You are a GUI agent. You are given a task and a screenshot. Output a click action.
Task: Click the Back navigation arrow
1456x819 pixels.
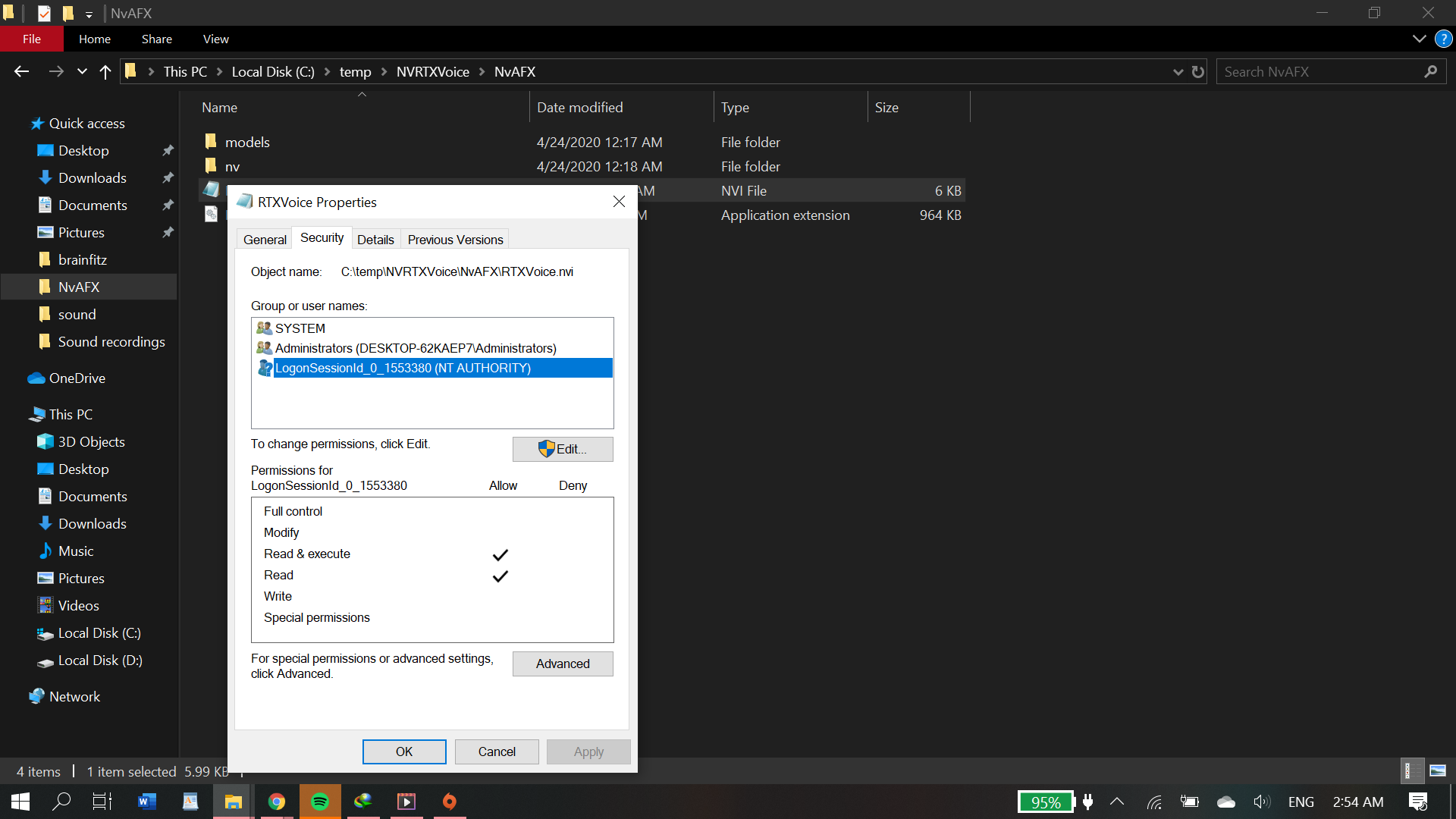21,71
